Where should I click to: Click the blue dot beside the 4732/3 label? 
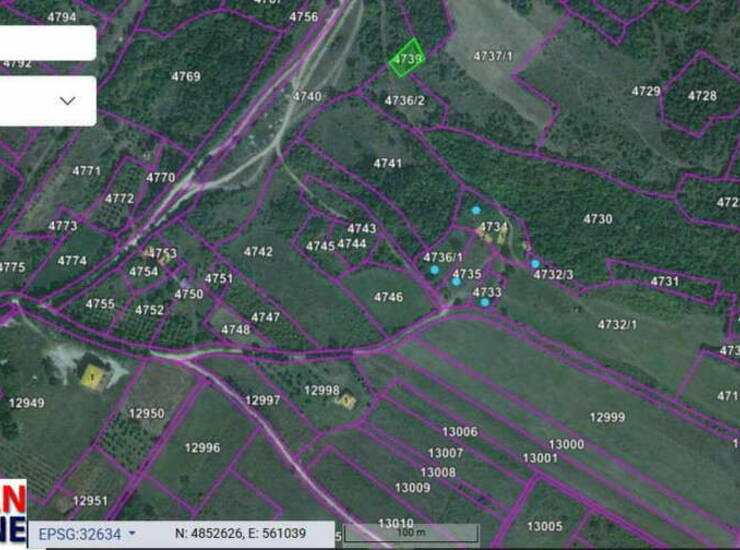pos(535,264)
